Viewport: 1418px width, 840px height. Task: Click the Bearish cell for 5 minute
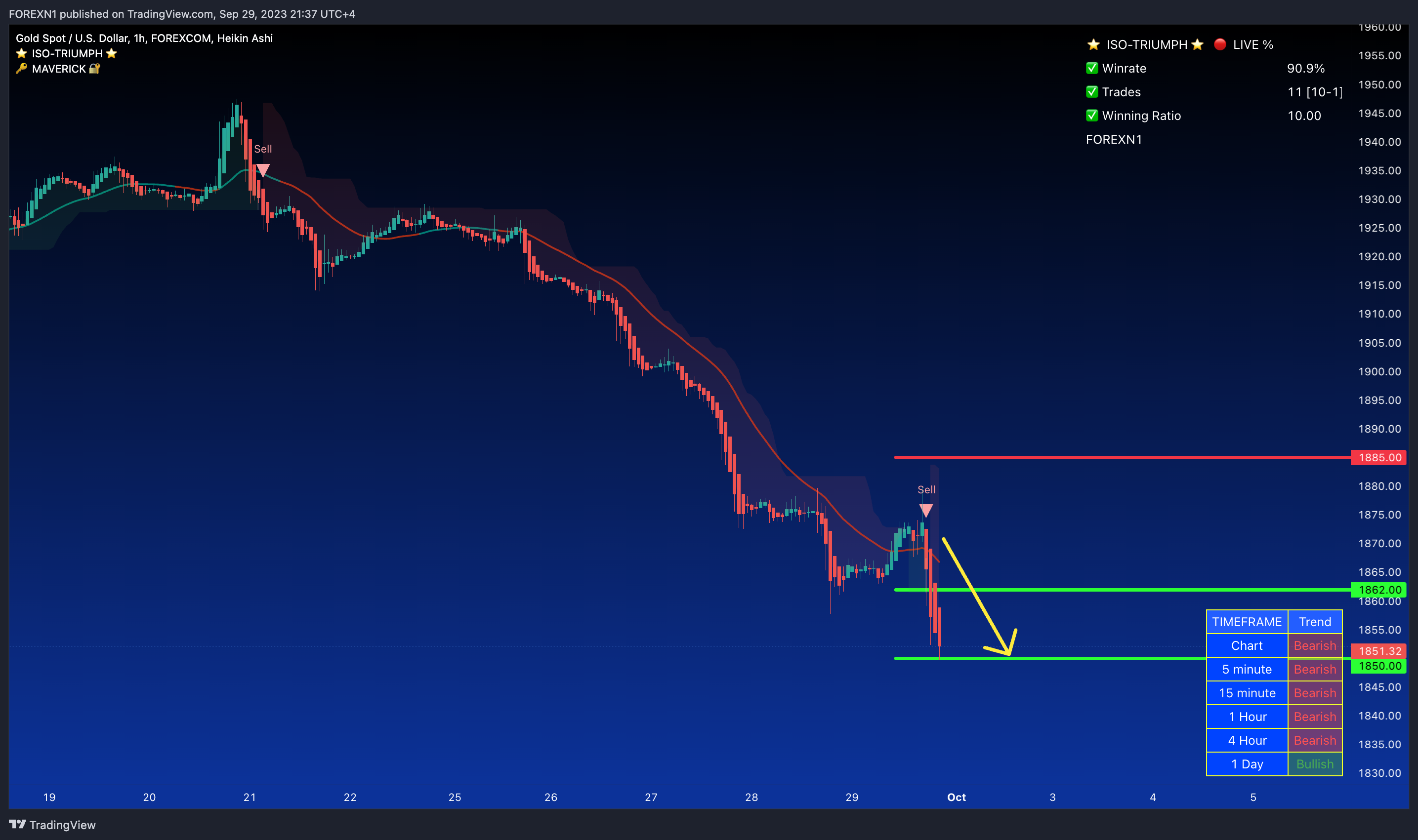1315,669
